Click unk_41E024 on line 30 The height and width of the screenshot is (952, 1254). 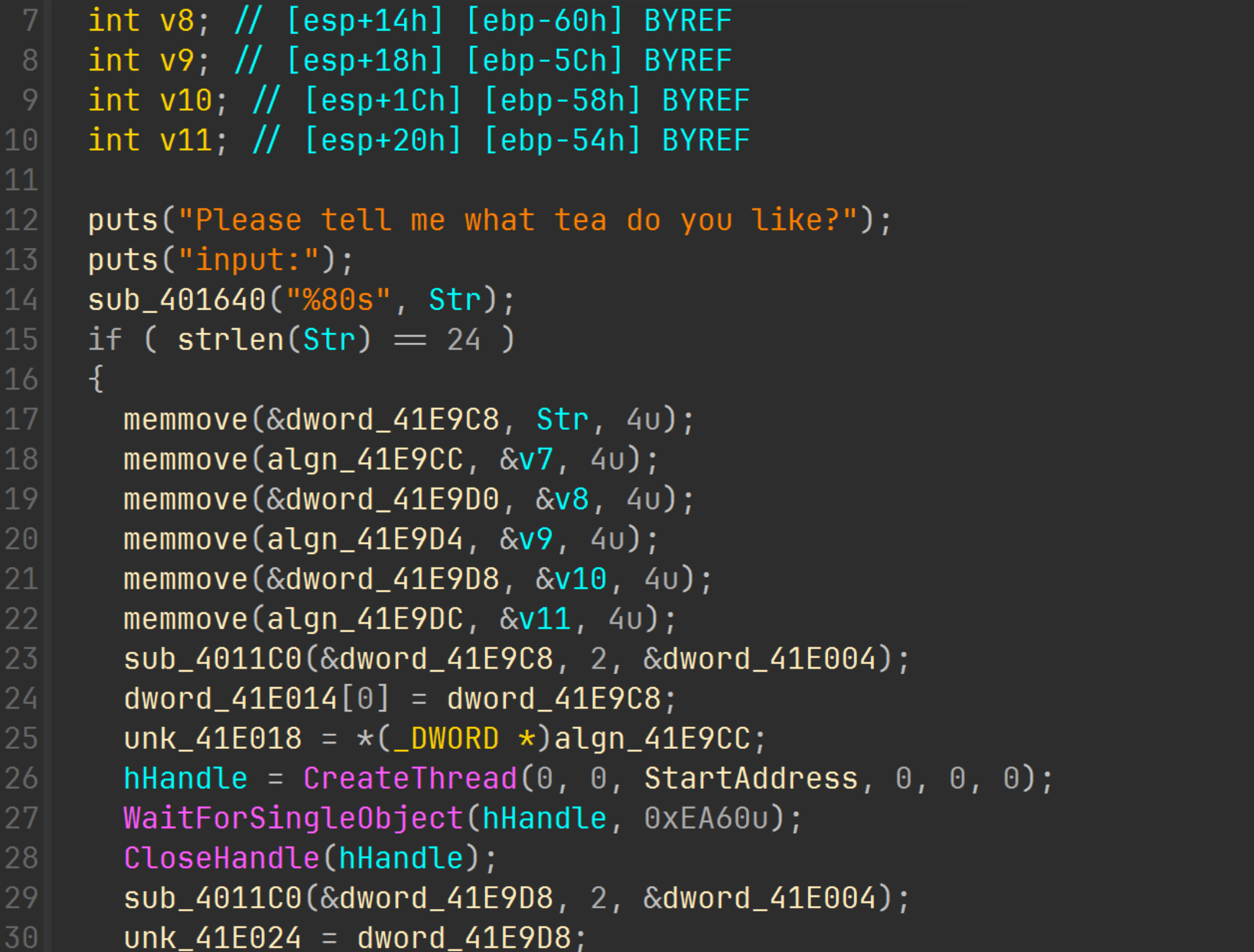[213, 937]
